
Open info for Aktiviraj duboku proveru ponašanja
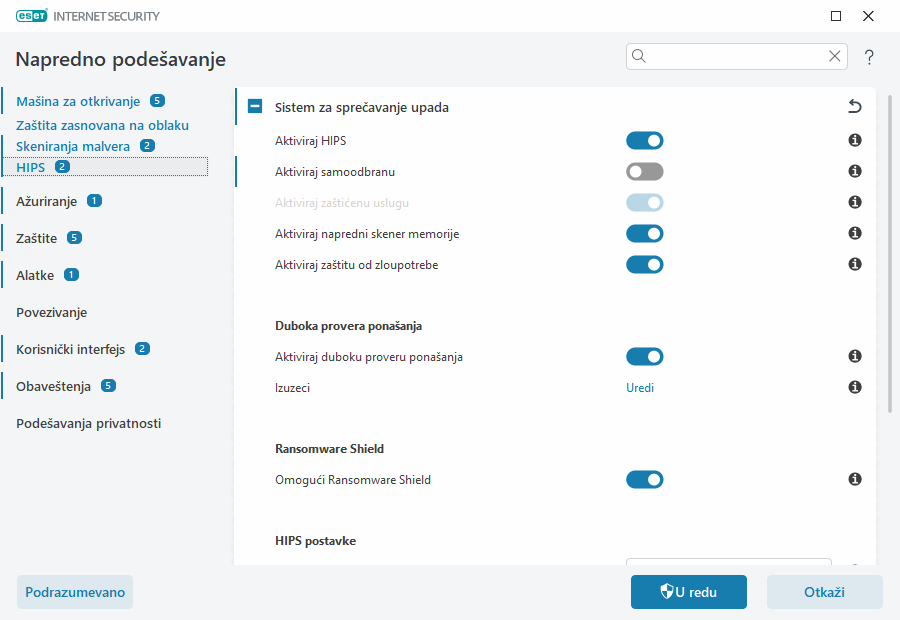pos(855,356)
